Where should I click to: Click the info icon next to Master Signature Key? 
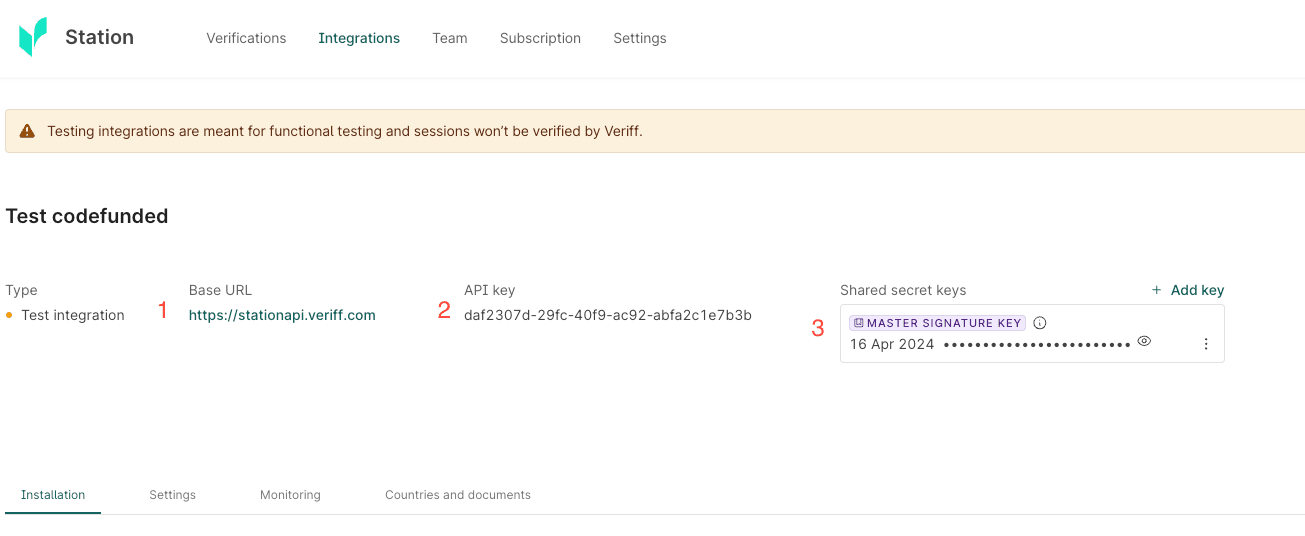pyautogui.click(x=1039, y=323)
